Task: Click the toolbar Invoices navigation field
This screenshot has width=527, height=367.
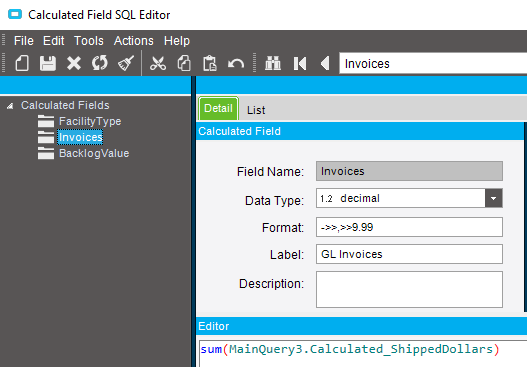Action: [433, 63]
